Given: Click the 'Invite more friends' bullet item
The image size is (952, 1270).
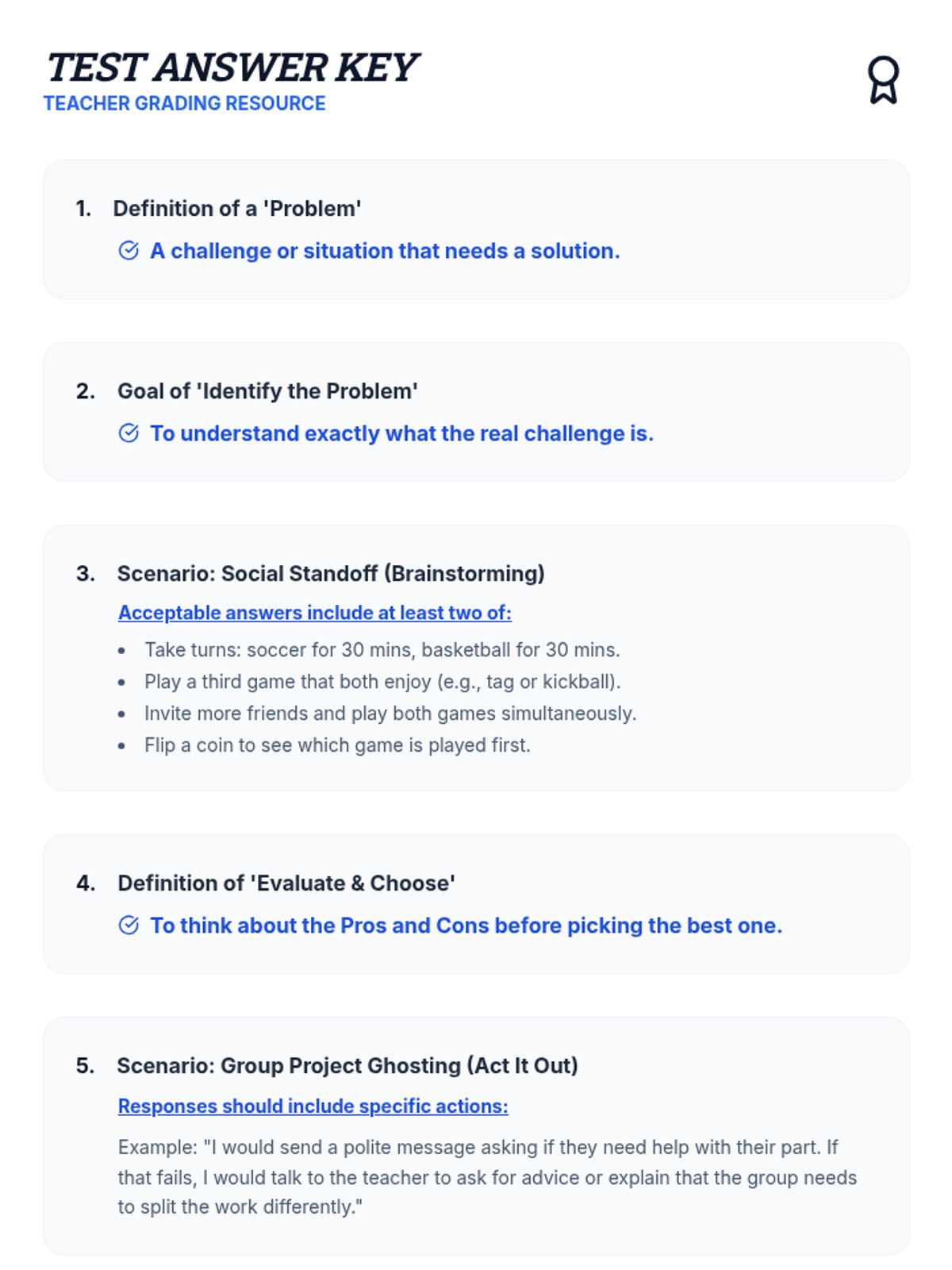Looking at the screenshot, I should [390, 714].
